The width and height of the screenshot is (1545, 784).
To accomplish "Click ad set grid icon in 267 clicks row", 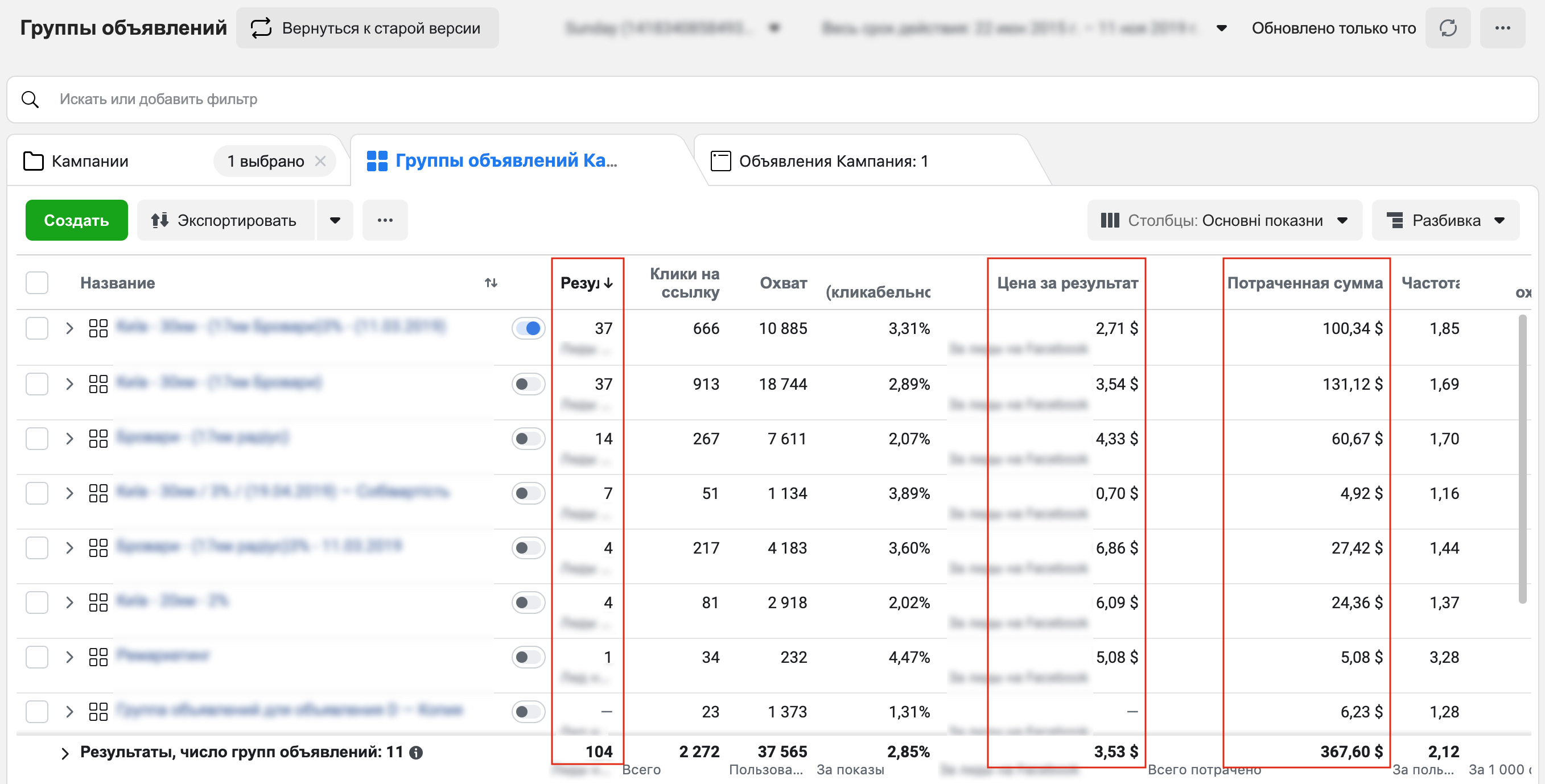I will tap(98, 439).
